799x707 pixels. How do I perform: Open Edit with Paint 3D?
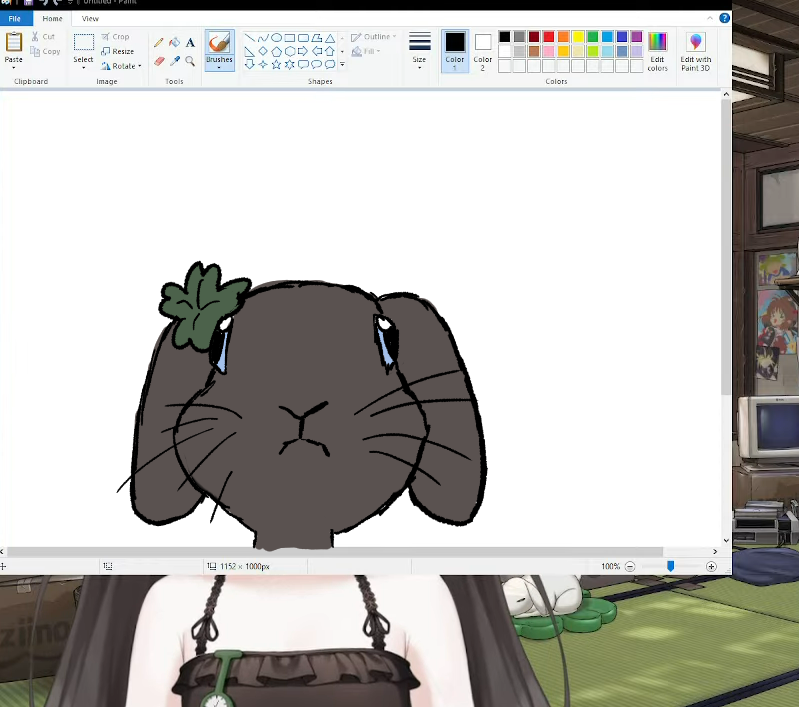point(695,50)
